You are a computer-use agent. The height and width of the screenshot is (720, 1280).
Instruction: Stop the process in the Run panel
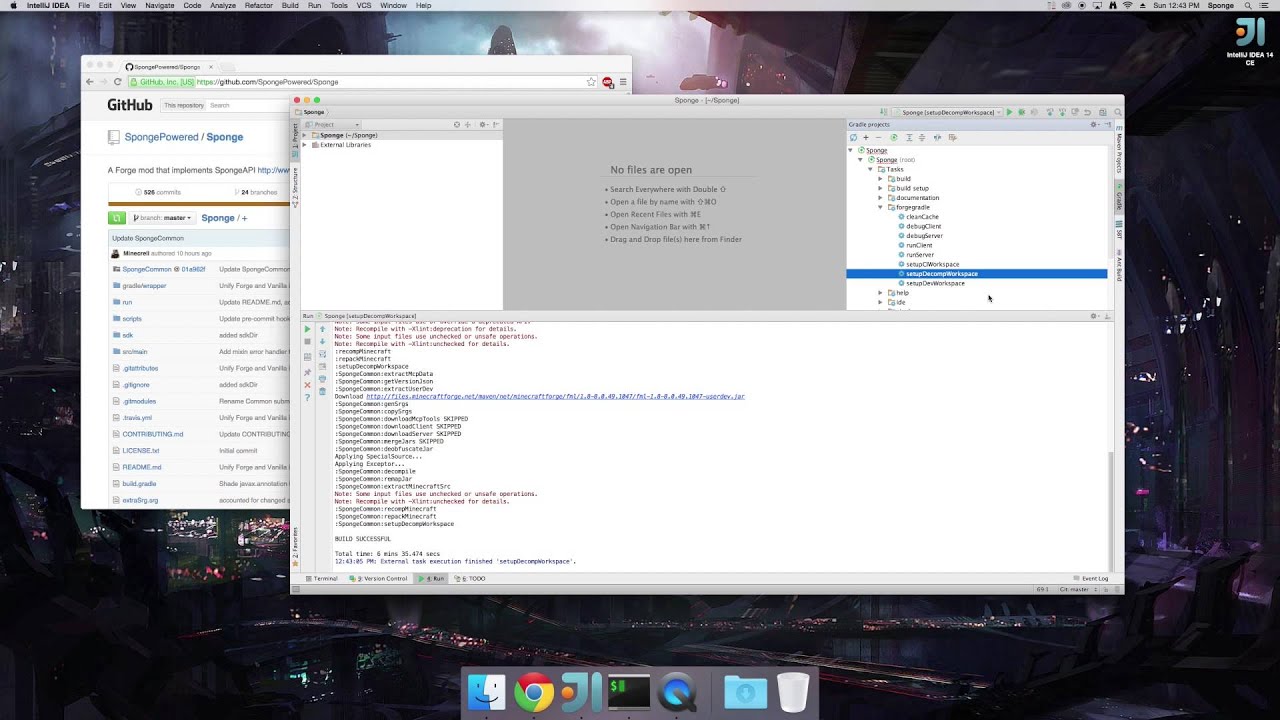pyautogui.click(x=307, y=341)
